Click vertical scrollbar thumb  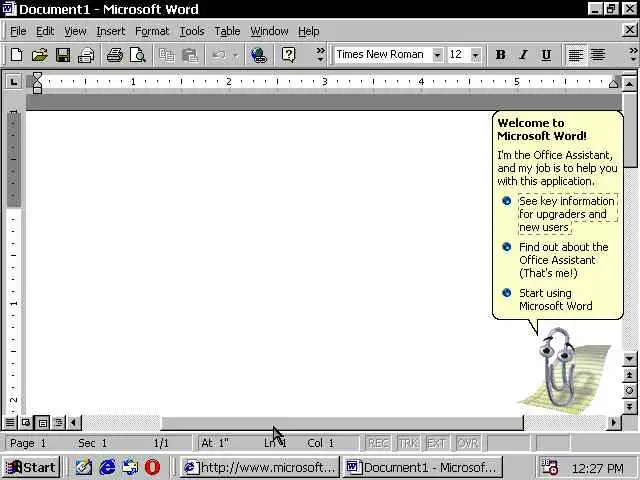point(629,130)
